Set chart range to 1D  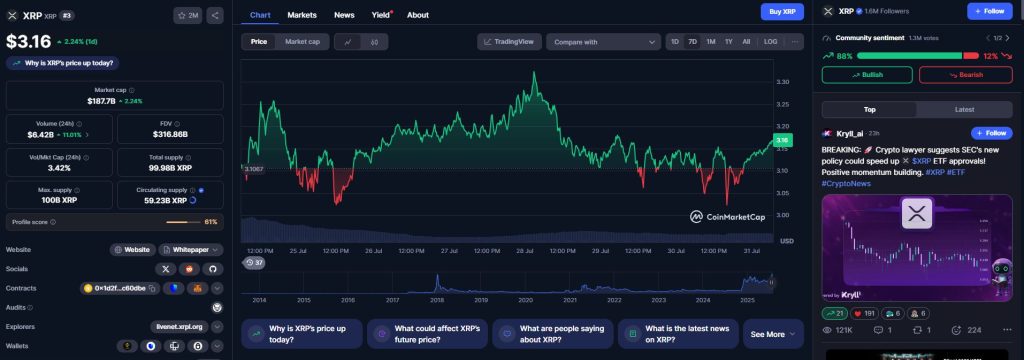675,42
